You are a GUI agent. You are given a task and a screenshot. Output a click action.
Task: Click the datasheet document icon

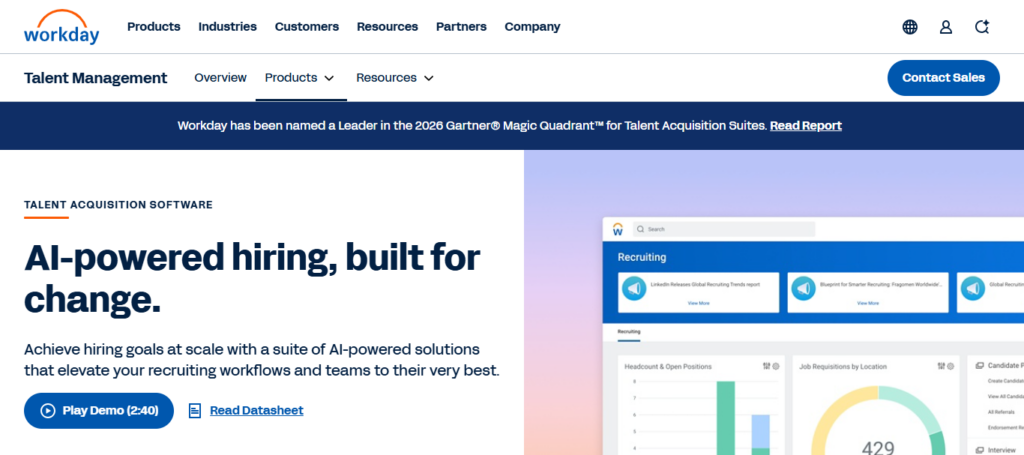(195, 411)
